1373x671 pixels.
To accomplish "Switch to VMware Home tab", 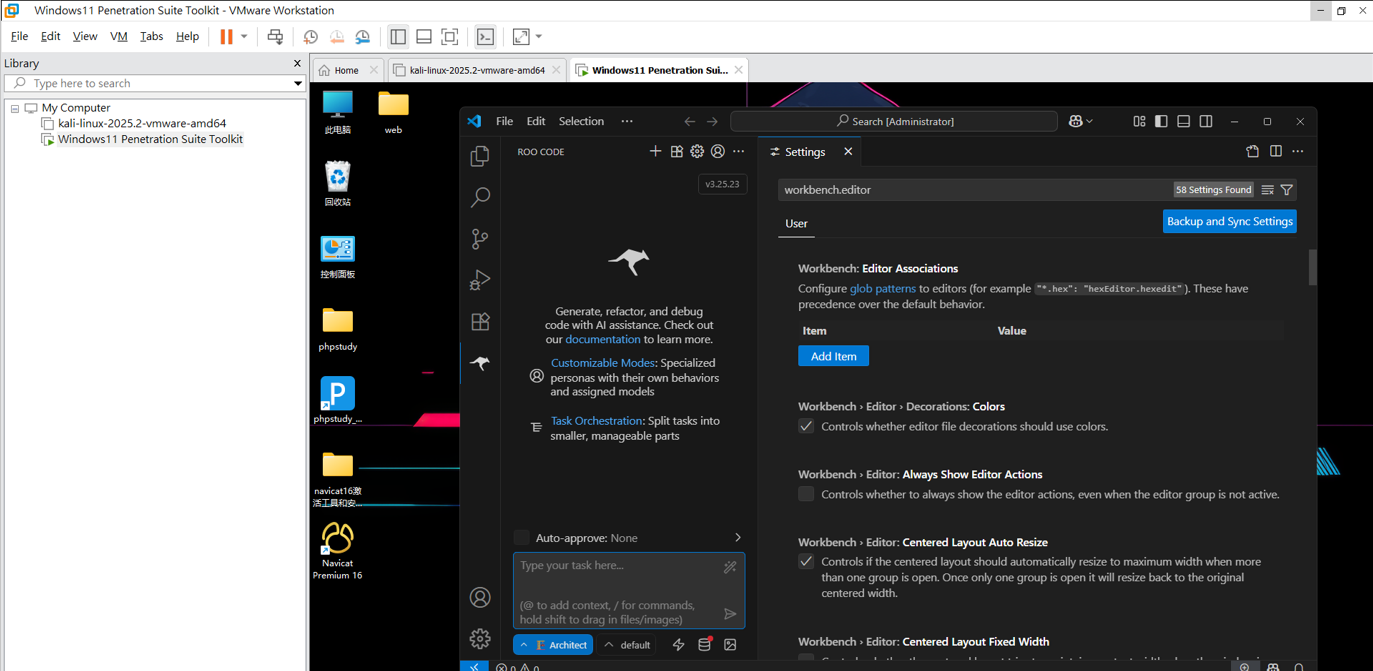I will click(346, 70).
